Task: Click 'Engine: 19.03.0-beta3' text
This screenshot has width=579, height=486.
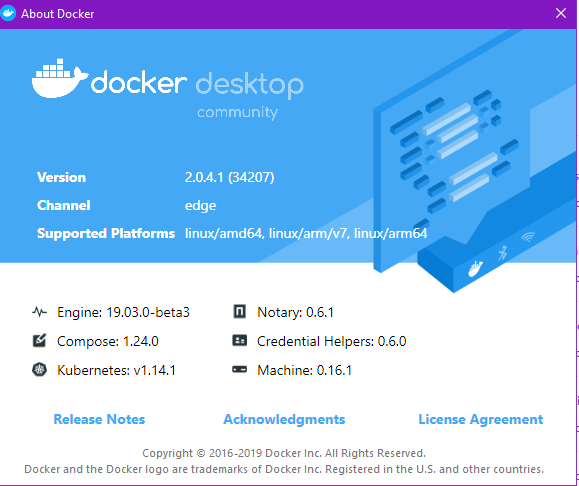Action: (x=123, y=312)
